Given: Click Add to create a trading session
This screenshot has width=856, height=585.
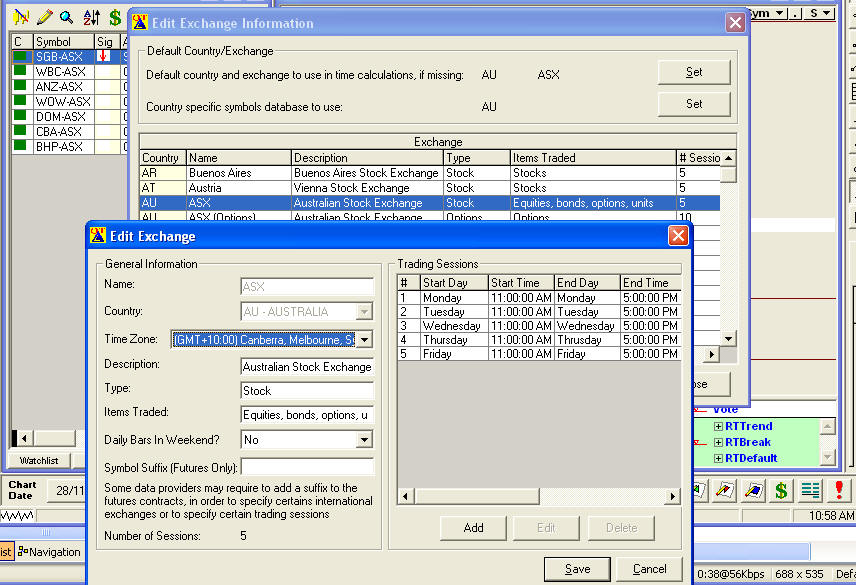Looking at the screenshot, I should coord(473,528).
